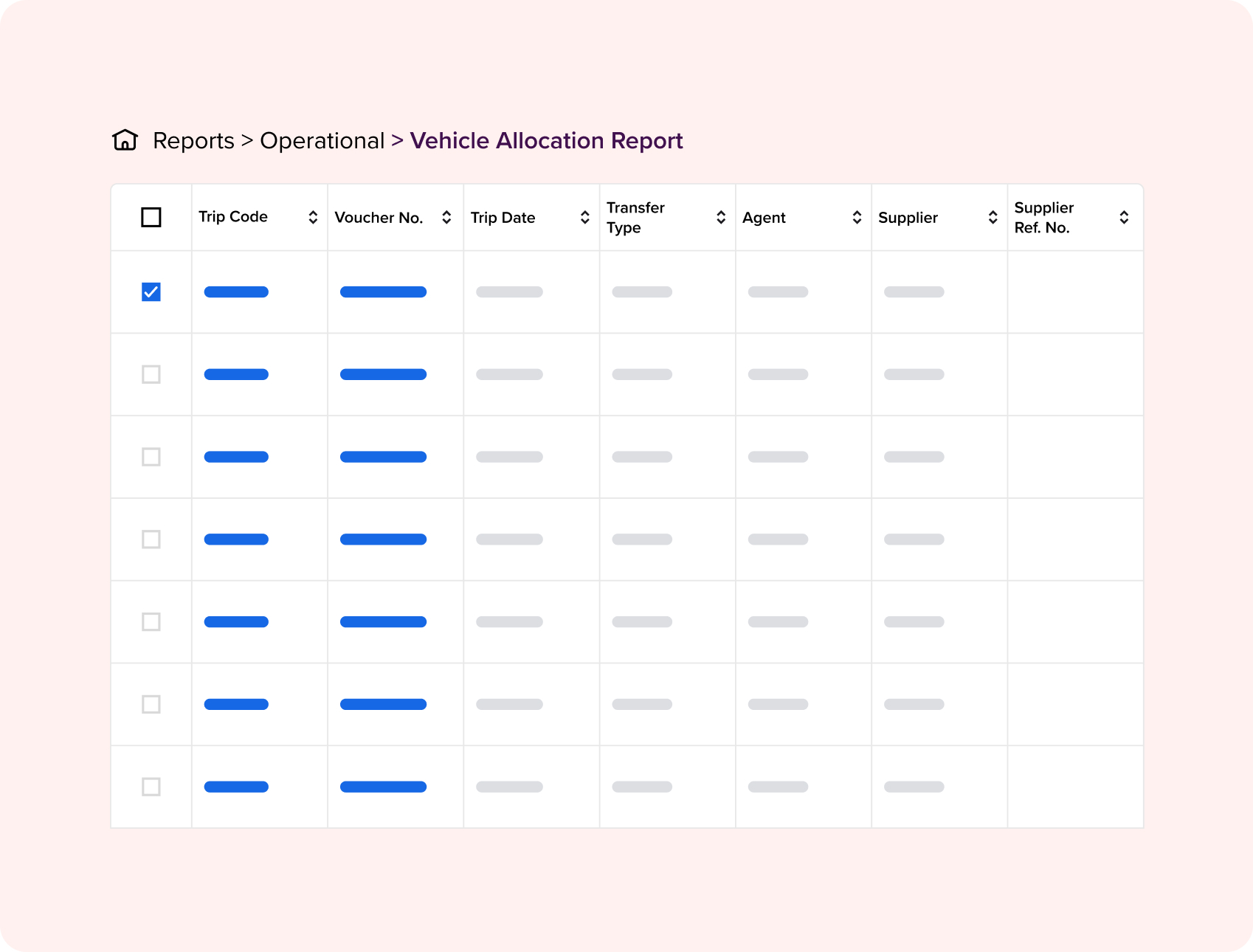Screen dimensions: 1253x952
Task: Click the Transfer Type sort arrows
Action: (x=721, y=217)
